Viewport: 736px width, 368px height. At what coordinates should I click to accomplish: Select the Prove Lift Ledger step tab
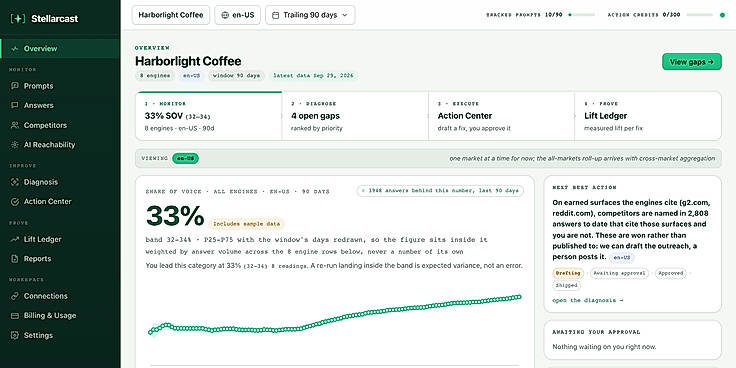(x=648, y=116)
